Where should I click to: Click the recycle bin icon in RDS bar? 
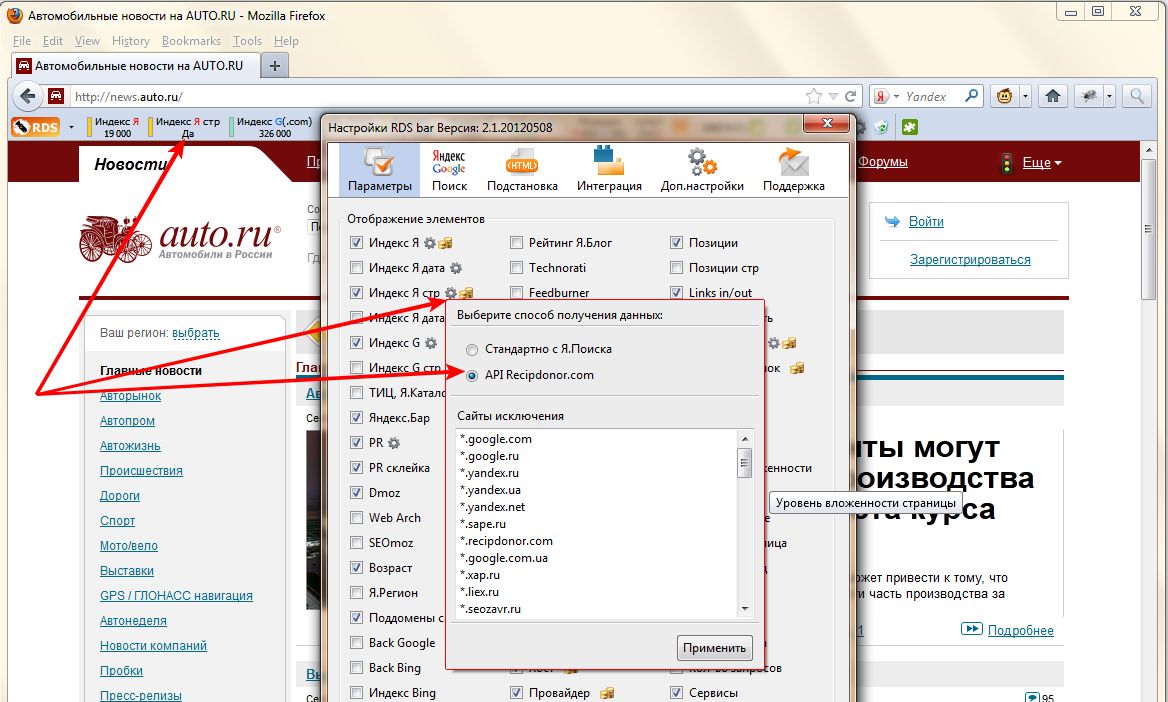click(881, 127)
